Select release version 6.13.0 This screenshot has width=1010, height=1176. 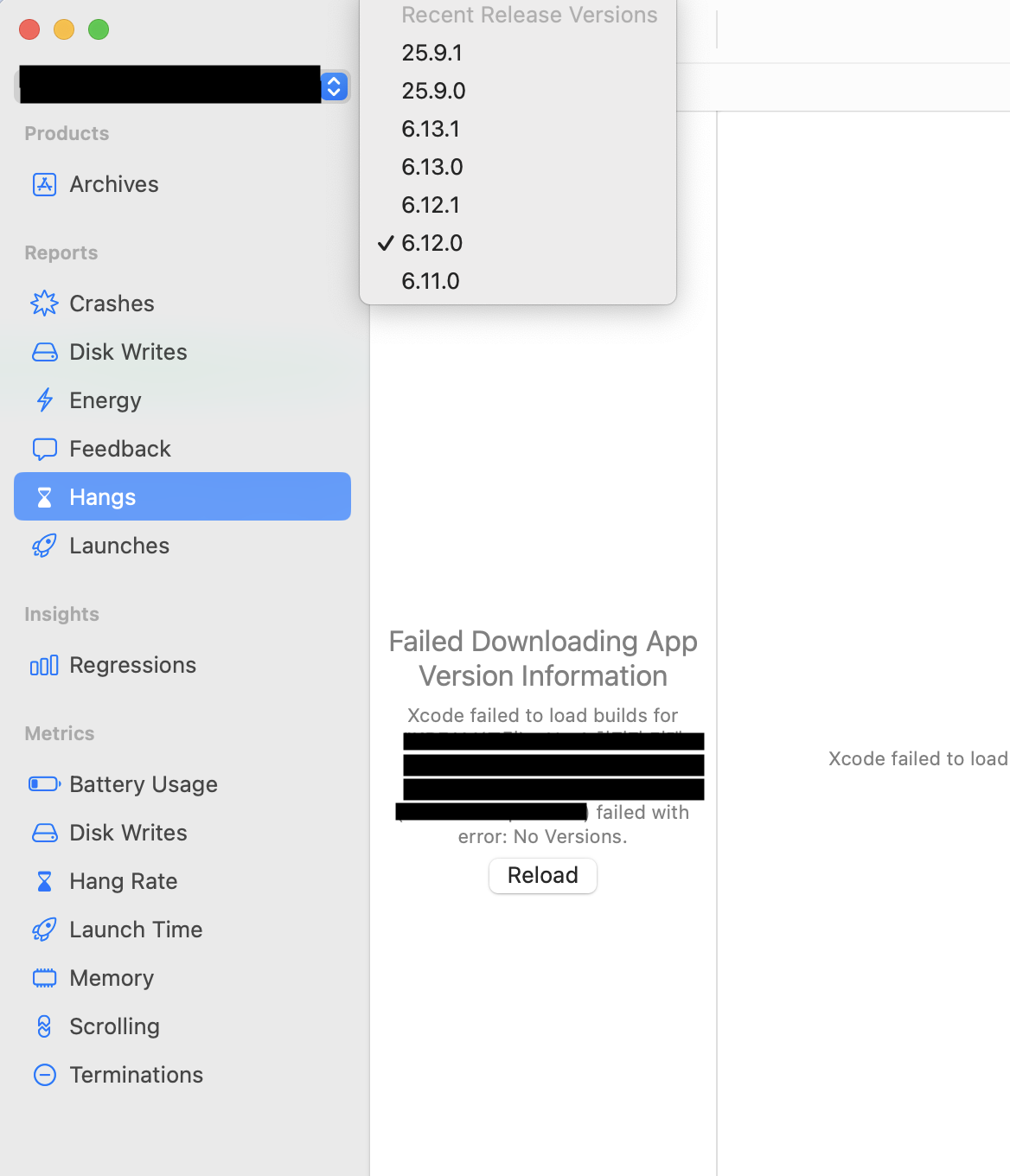[x=518, y=167]
